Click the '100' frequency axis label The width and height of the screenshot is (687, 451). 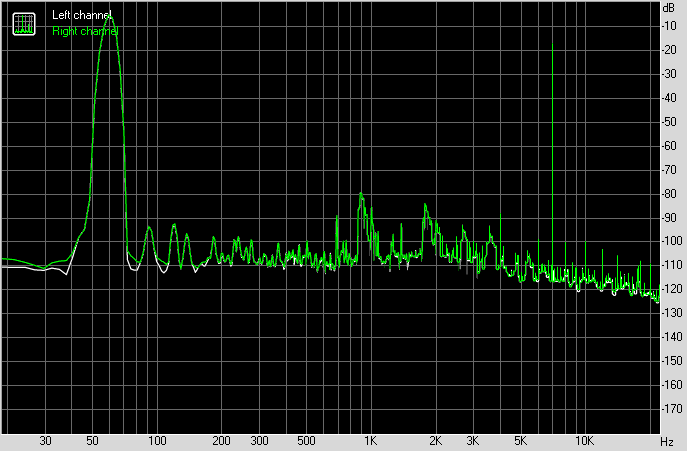(156, 441)
